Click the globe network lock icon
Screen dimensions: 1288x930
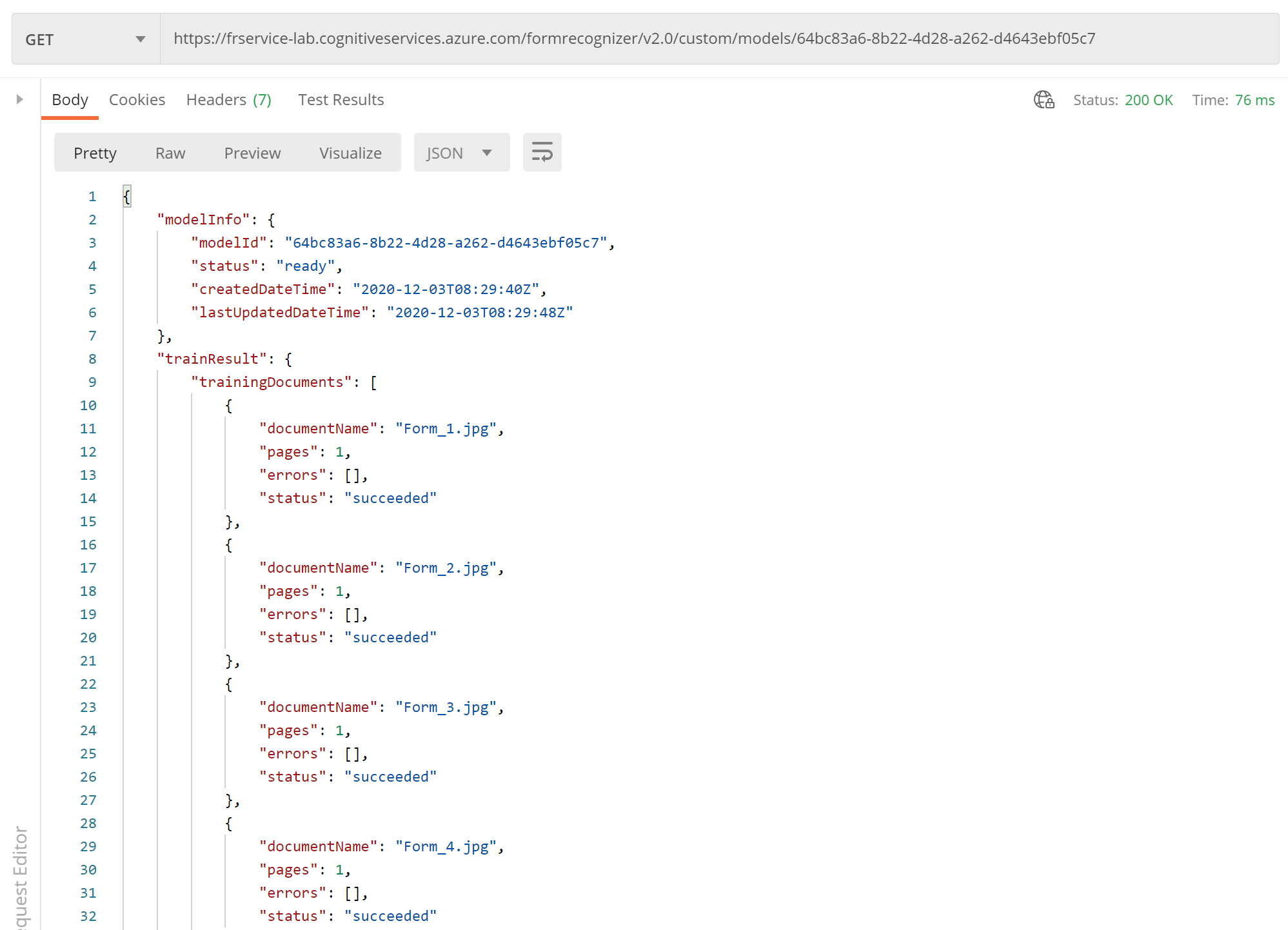[x=1044, y=100]
